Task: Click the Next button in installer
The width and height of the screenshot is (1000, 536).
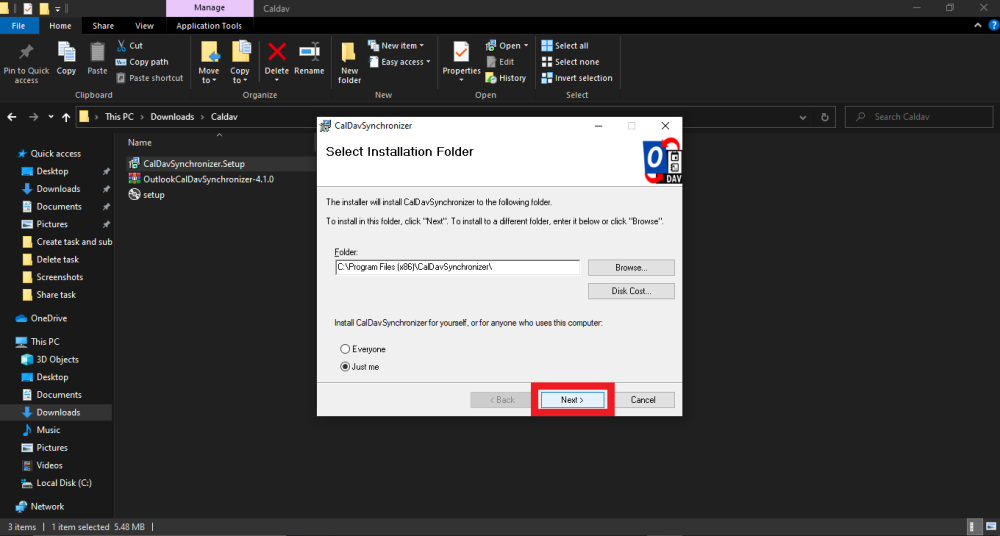Action: (x=572, y=400)
